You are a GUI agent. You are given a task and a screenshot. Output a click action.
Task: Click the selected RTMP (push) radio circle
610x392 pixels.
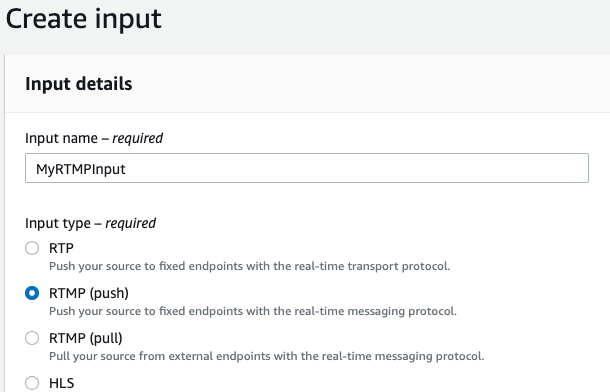tap(32, 293)
